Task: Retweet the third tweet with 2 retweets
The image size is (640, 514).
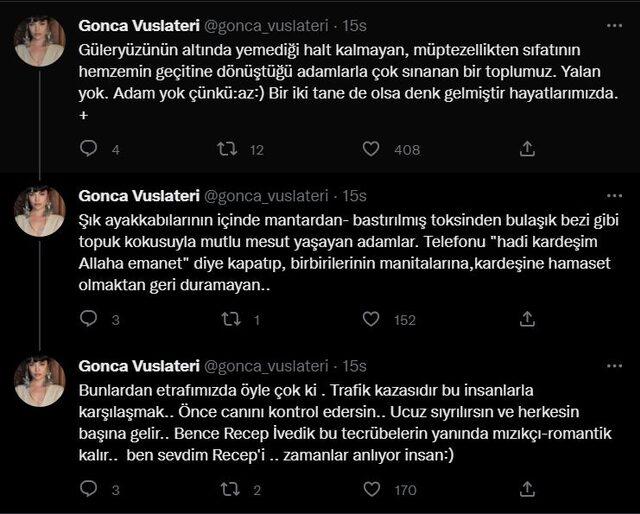Action: tap(227, 490)
